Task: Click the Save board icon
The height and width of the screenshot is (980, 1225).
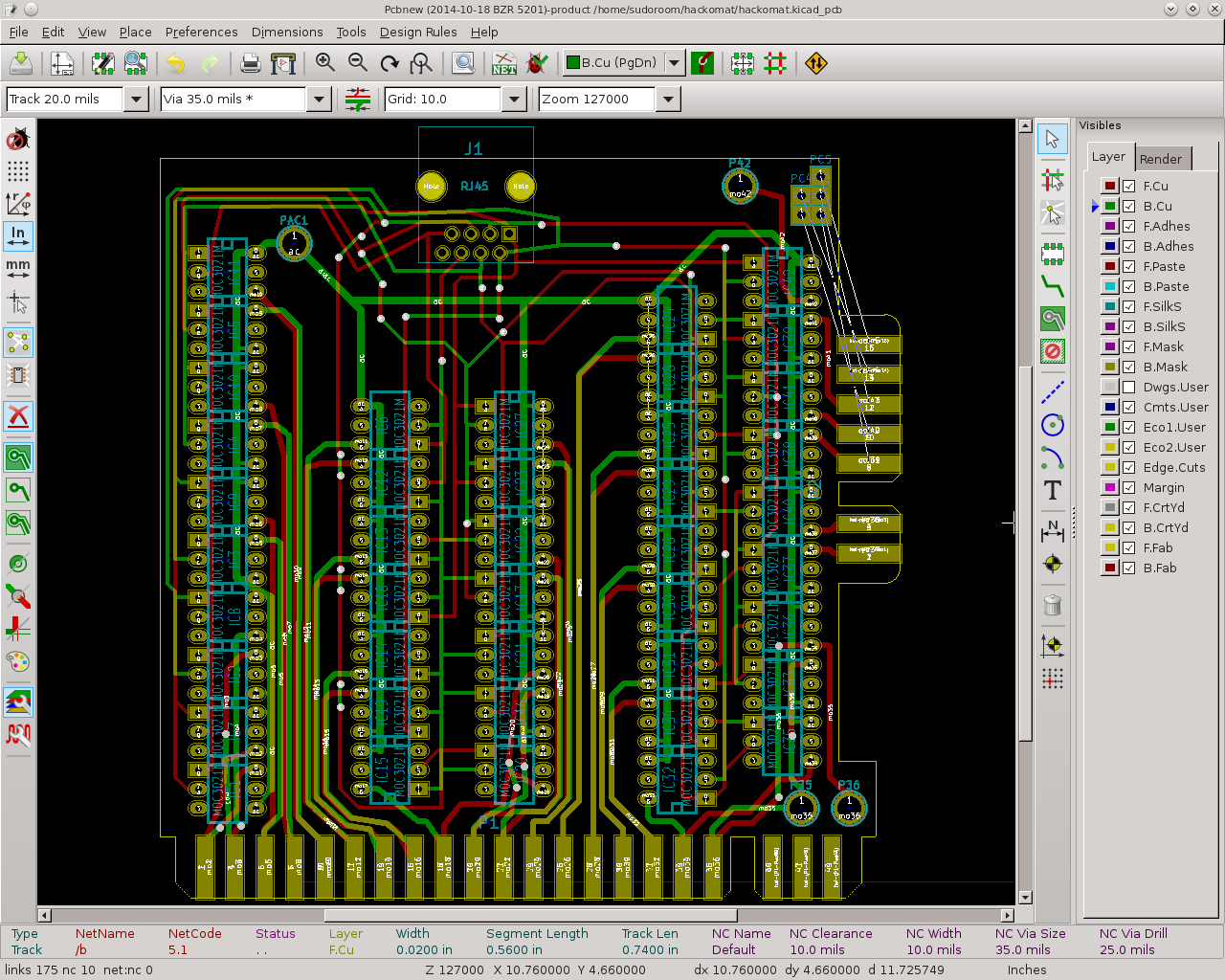Action: pos(21,63)
